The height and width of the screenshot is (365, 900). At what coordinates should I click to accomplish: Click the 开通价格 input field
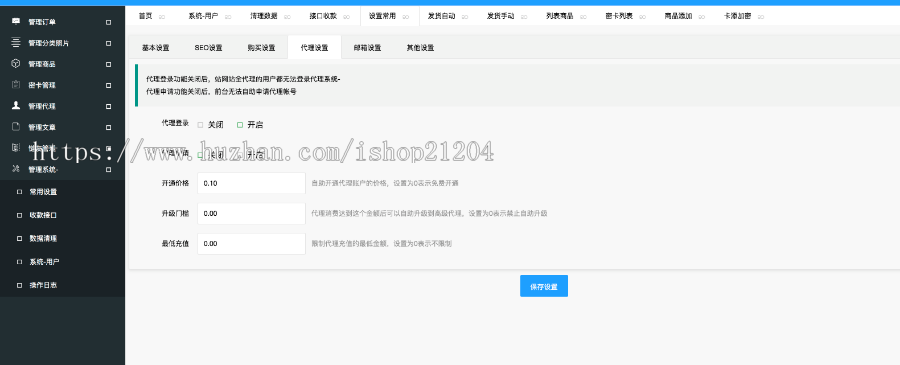click(251, 183)
